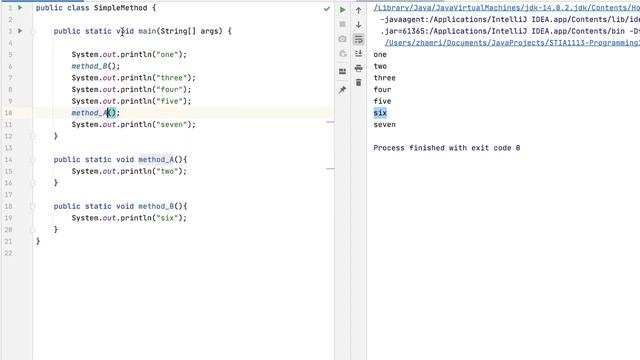Viewport: 640px width, 360px height.
Task: Click println("four") statement in editor
Action: coord(131,89)
